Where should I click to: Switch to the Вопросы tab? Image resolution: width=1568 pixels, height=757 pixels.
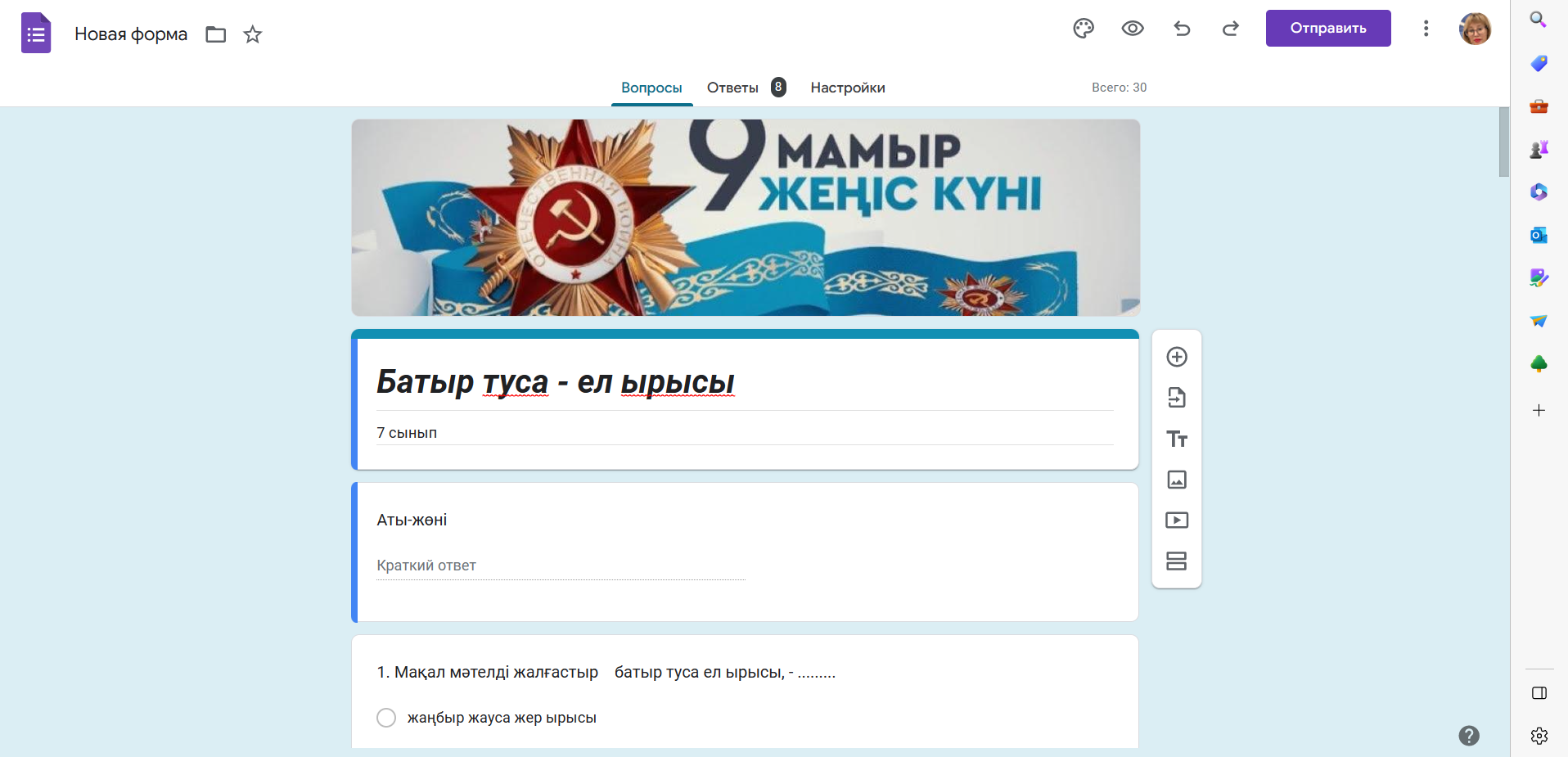tap(651, 88)
